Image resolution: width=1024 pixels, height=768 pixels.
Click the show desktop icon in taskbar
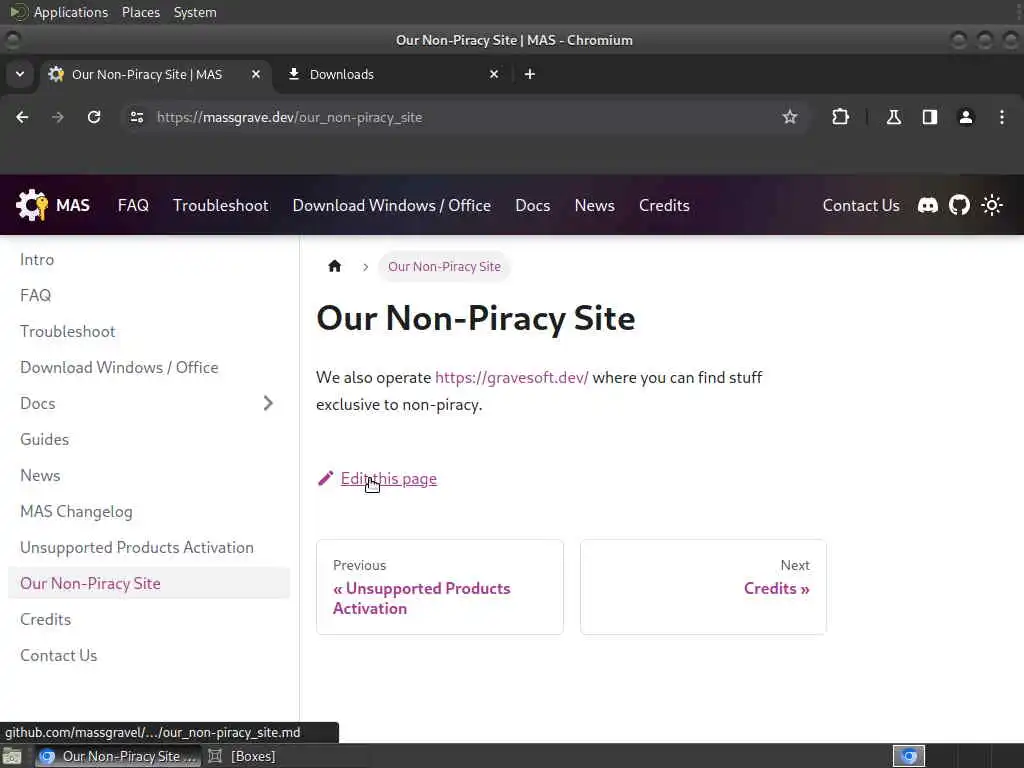click(x=12, y=757)
